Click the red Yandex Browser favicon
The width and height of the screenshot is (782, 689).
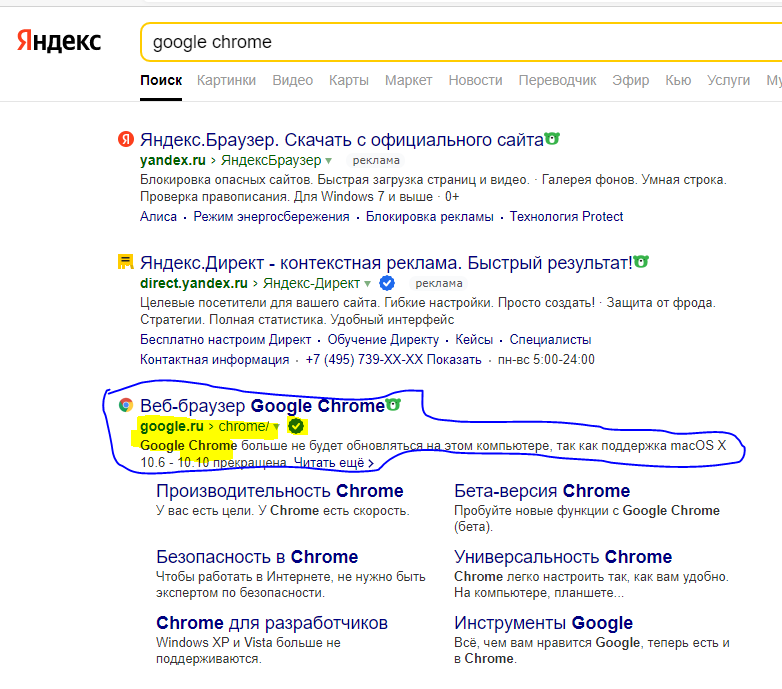point(126,139)
